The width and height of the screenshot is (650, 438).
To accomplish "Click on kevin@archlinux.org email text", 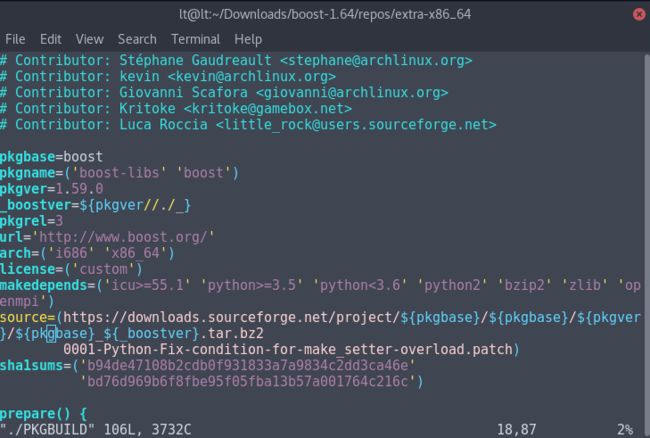I will [x=252, y=77].
